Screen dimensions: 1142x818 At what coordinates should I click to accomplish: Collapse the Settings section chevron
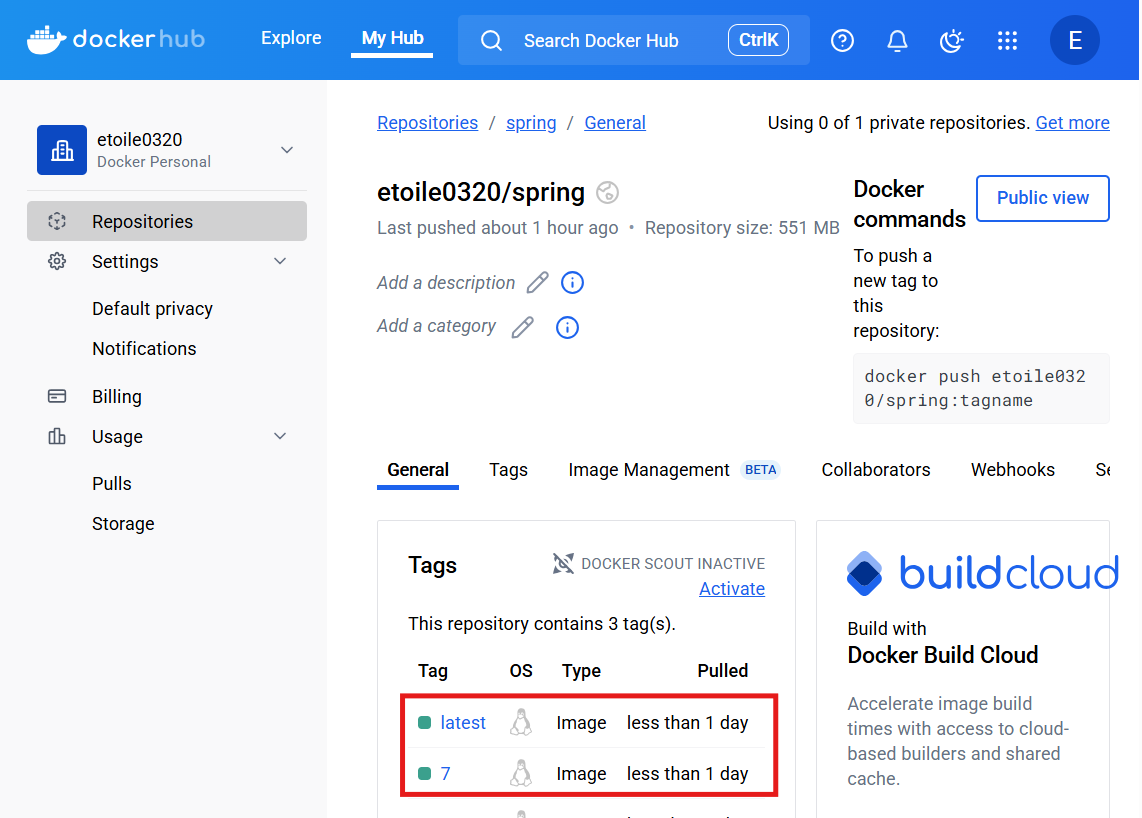point(280,261)
